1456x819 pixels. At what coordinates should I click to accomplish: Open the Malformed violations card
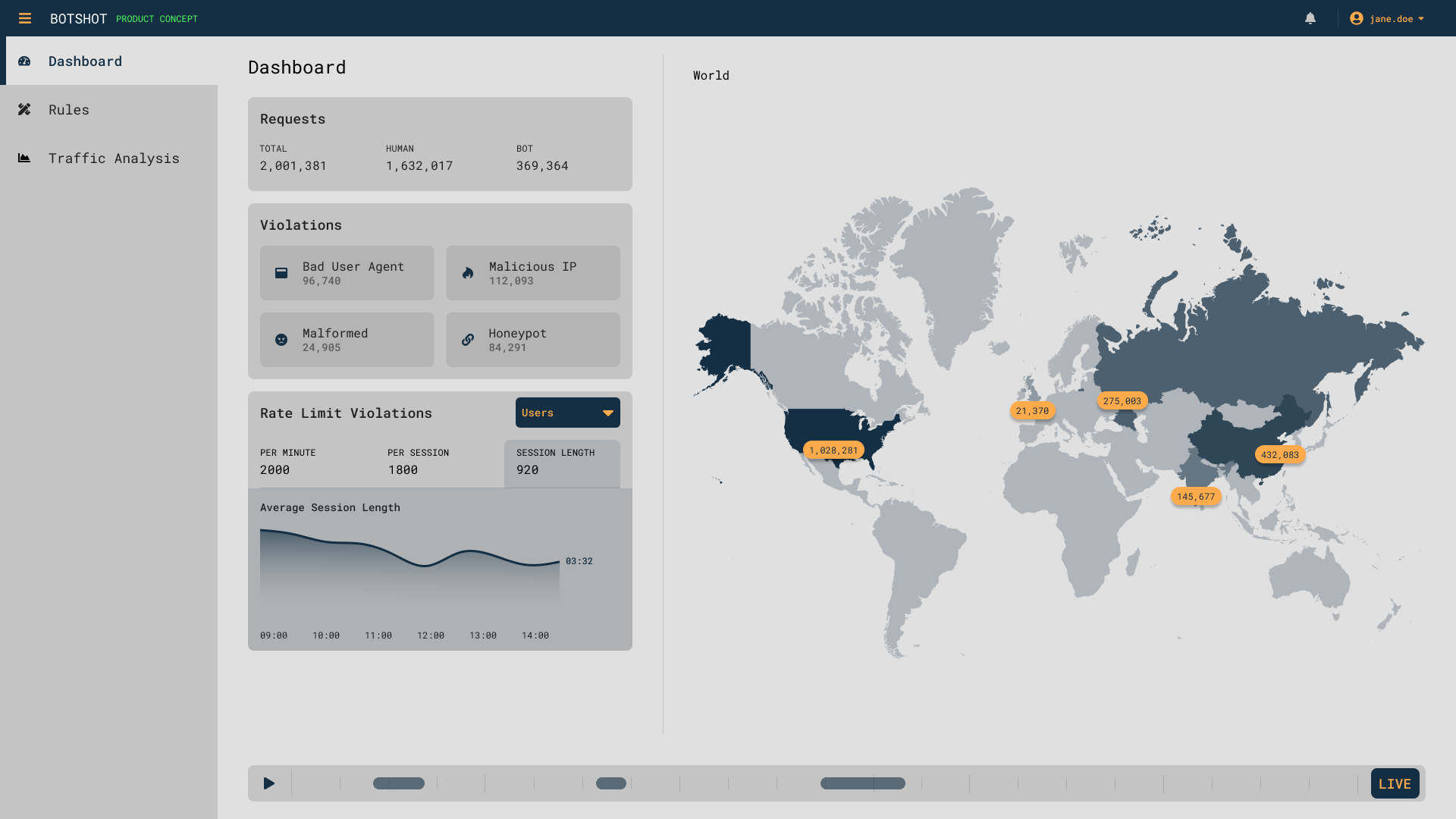click(x=347, y=340)
